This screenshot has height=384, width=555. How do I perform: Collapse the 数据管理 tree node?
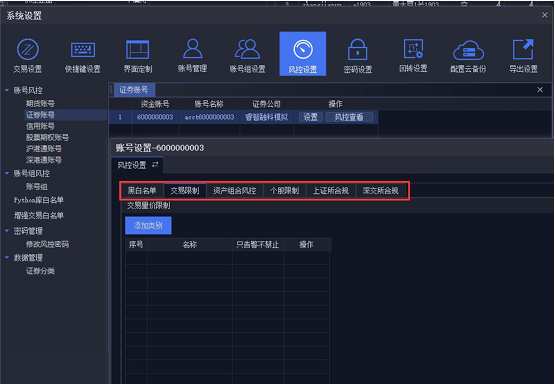coord(7,257)
